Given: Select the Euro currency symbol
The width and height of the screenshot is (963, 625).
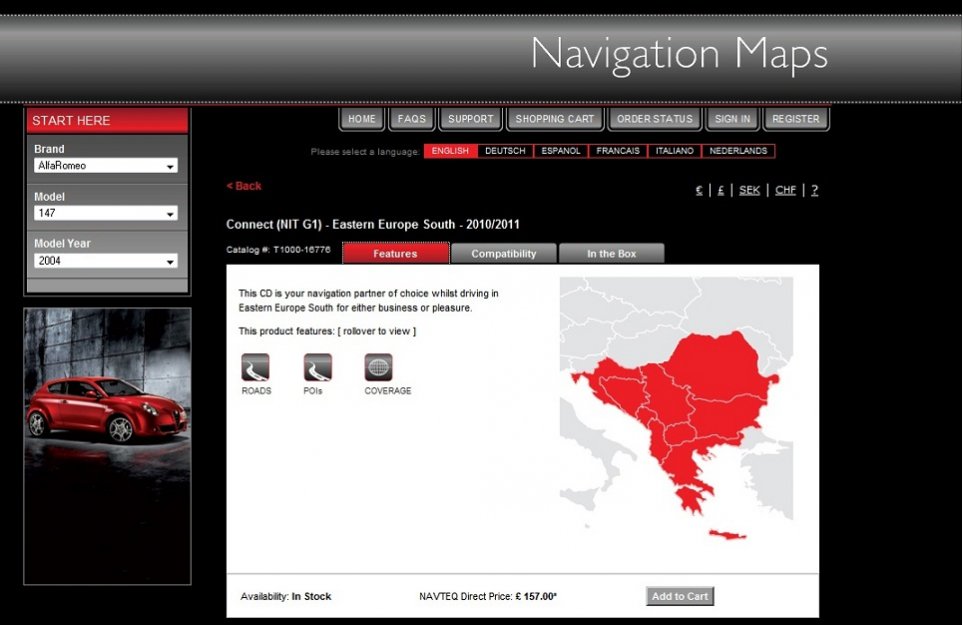Looking at the screenshot, I should (699, 190).
